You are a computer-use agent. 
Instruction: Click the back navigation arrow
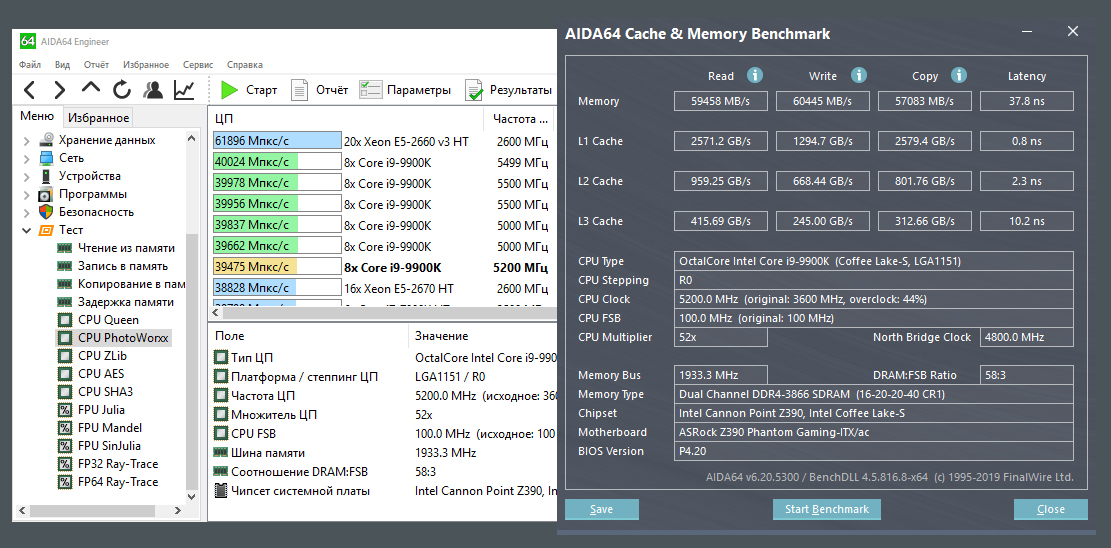coord(29,90)
